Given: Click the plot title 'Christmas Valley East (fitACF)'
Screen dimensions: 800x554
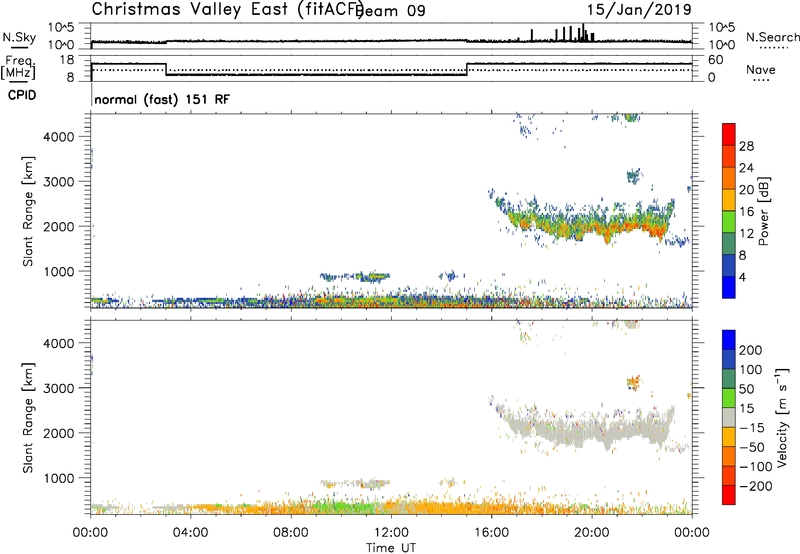Looking at the screenshot, I should 227,10.
